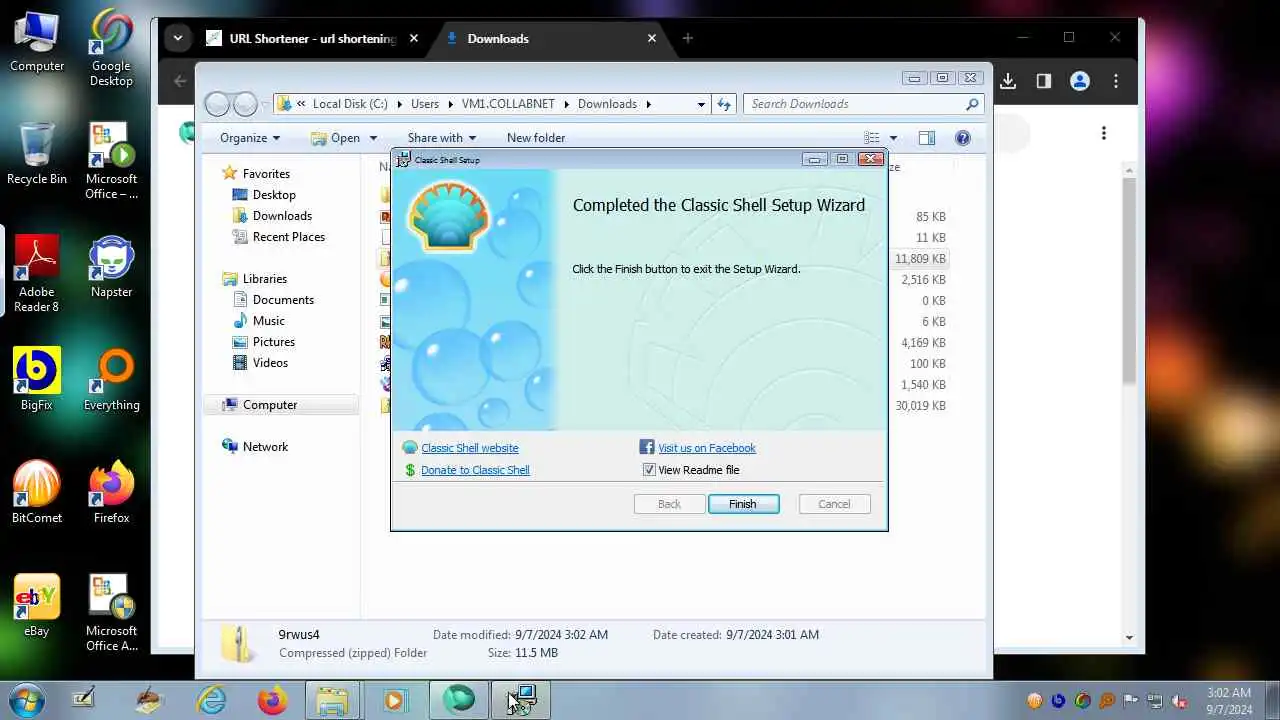1280x720 pixels.
Task: Open the Open button's dropdown arrow
Action: (x=373, y=138)
